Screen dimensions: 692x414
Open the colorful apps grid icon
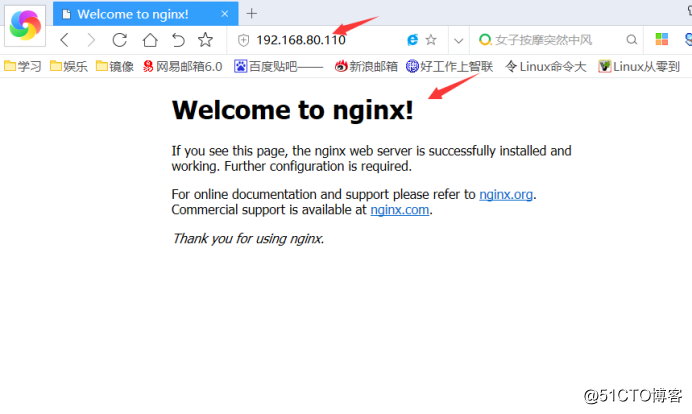[662, 39]
